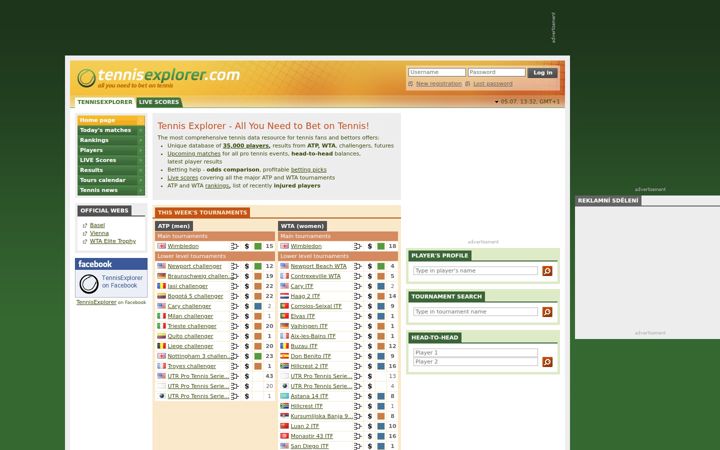This screenshot has width=720, height=450.
Task: Click dollar icon for Quito challenger
Action: pyautogui.click(x=247, y=336)
